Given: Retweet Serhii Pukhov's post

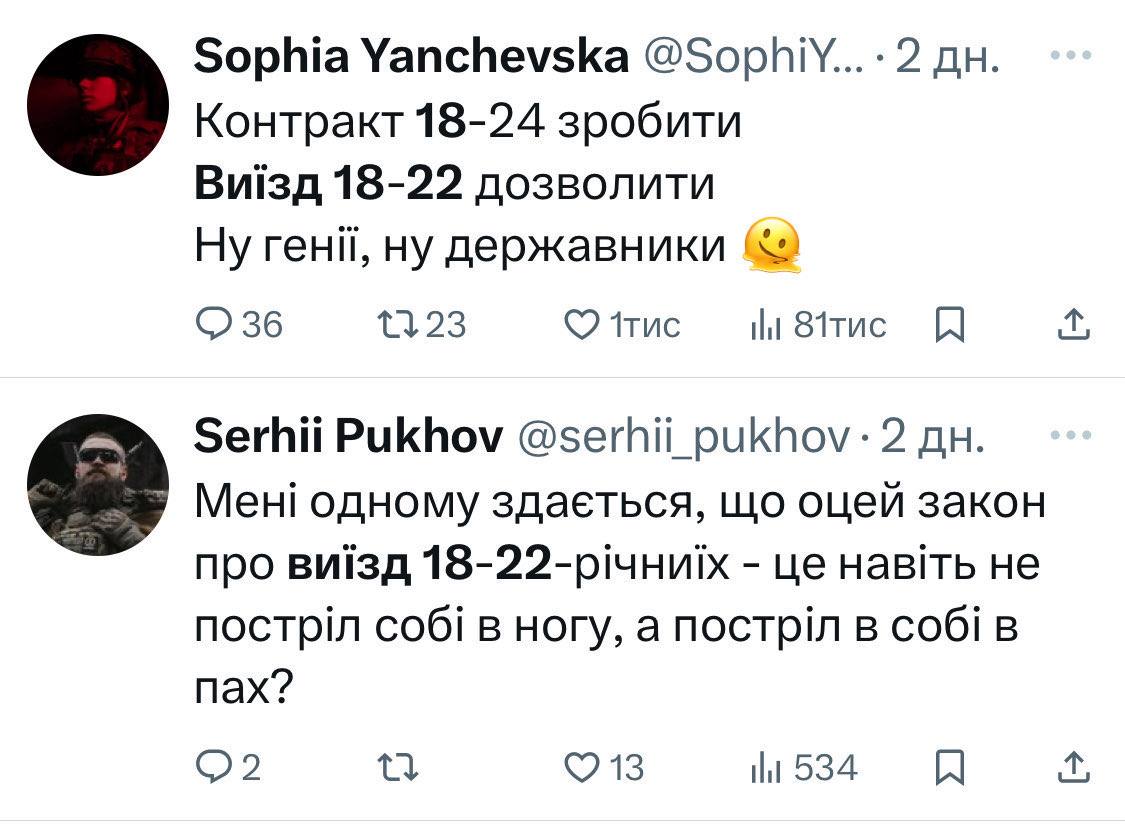Looking at the screenshot, I should point(390,767).
